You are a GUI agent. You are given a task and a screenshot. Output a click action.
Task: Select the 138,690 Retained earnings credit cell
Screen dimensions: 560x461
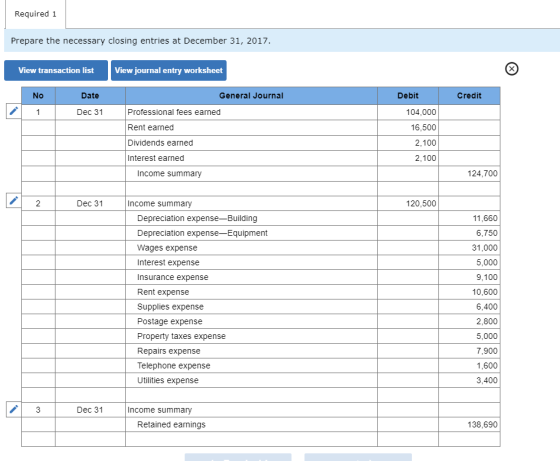(469, 425)
